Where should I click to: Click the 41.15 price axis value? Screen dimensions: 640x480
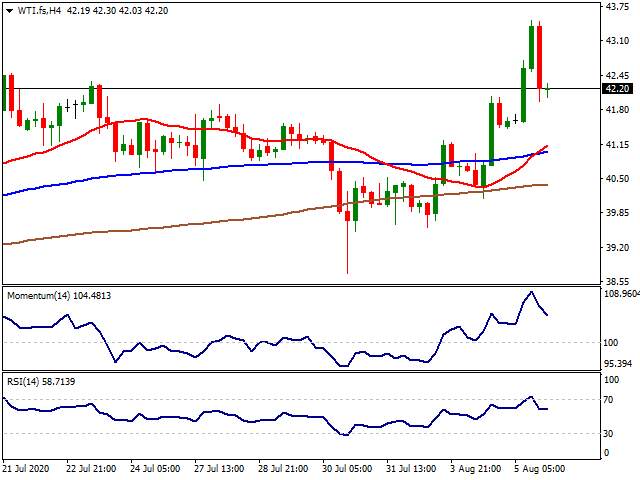tap(617, 144)
